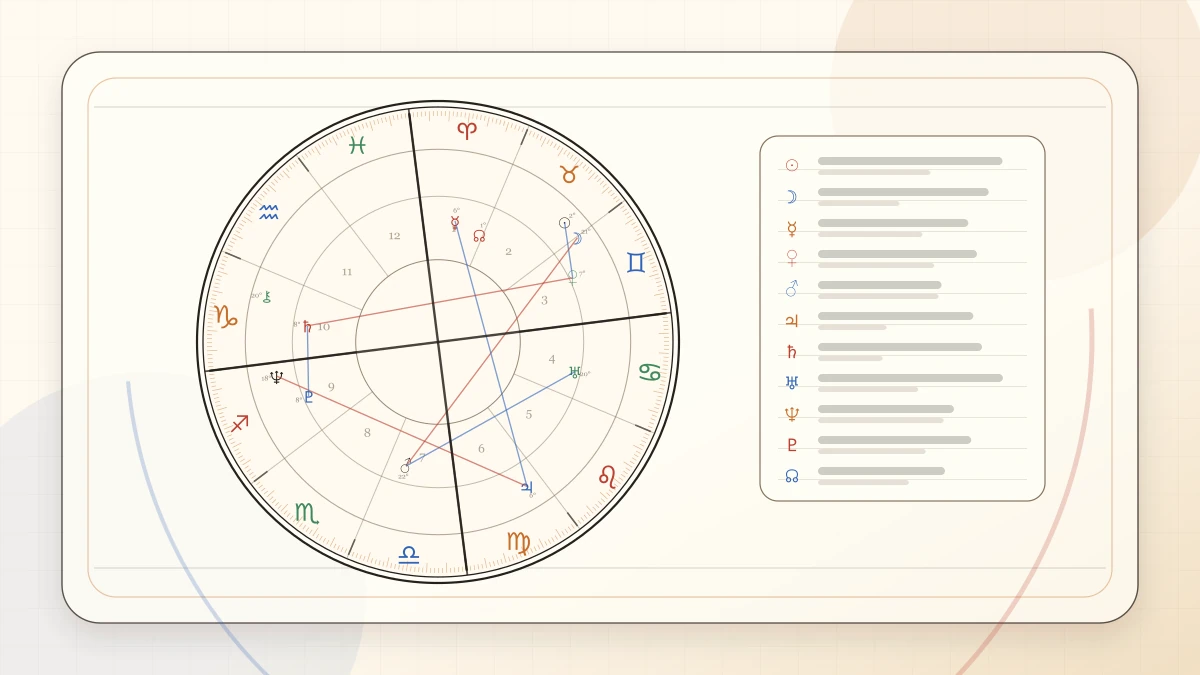Click the Sun icon in the planet list
Image resolution: width=1200 pixels, height=675 pixels.
point(792,165)
